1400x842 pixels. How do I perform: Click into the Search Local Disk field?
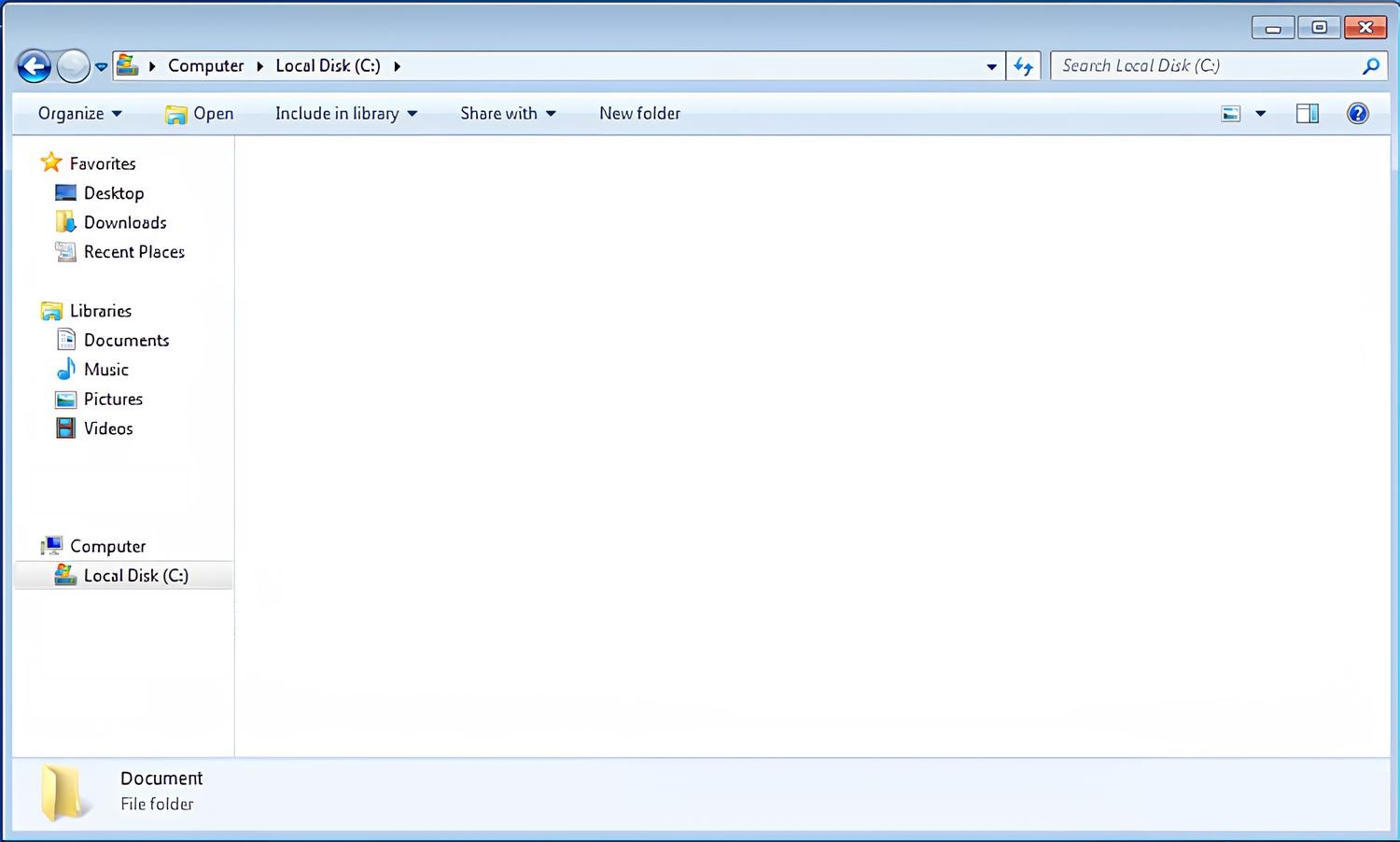point(1207,66)
